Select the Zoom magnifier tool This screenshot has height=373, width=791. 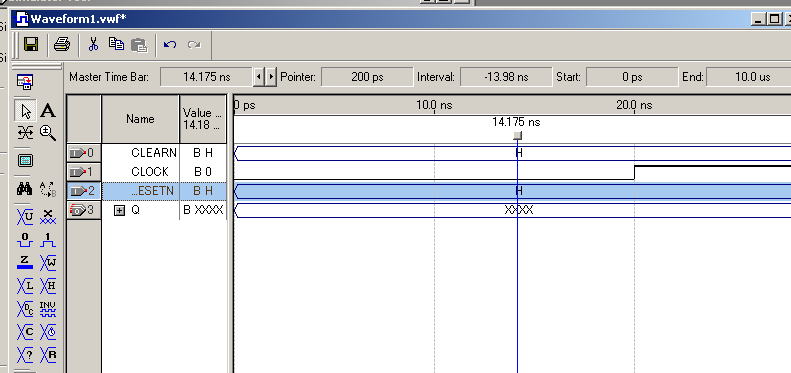click(x=47, y=133)
